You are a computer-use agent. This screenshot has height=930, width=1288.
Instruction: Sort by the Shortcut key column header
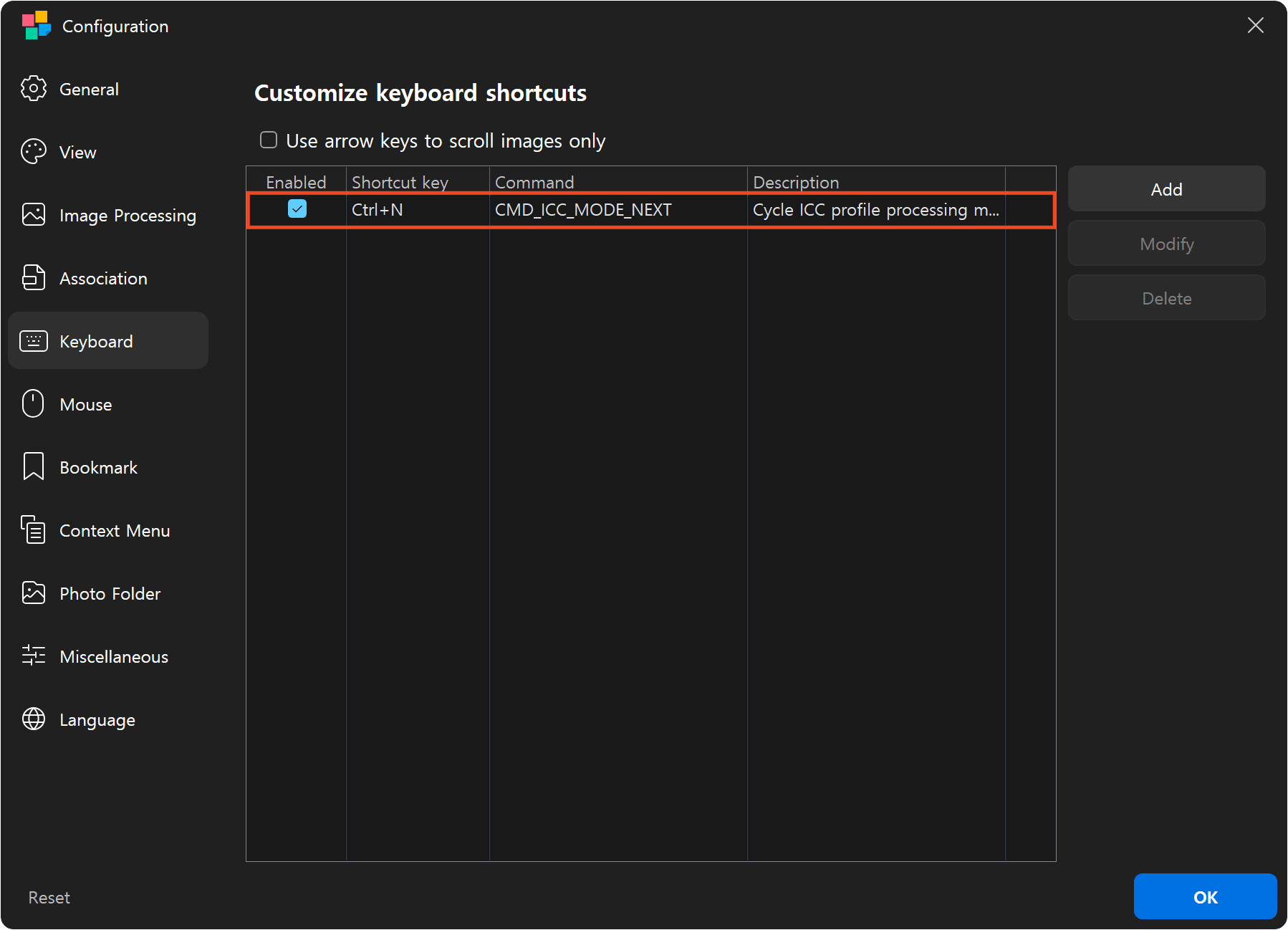click(x=418, y=182)
